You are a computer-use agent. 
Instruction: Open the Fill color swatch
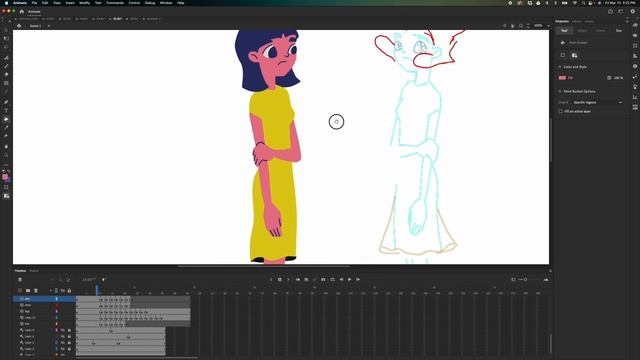(562, 78)
